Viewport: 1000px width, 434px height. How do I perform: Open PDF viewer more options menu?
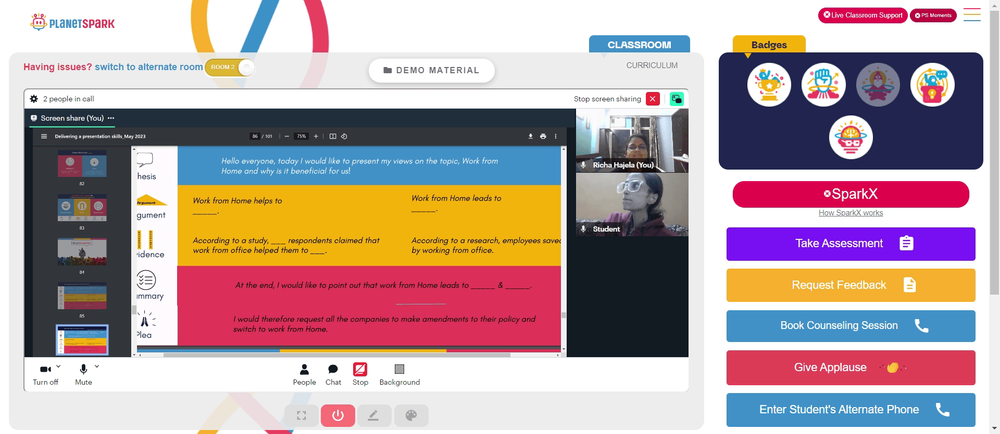click(555, 136)
